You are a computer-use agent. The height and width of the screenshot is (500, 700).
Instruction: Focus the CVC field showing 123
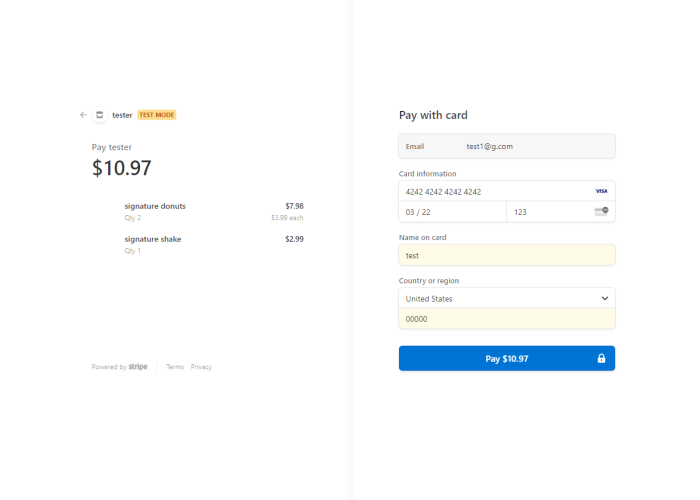(561, 212)
